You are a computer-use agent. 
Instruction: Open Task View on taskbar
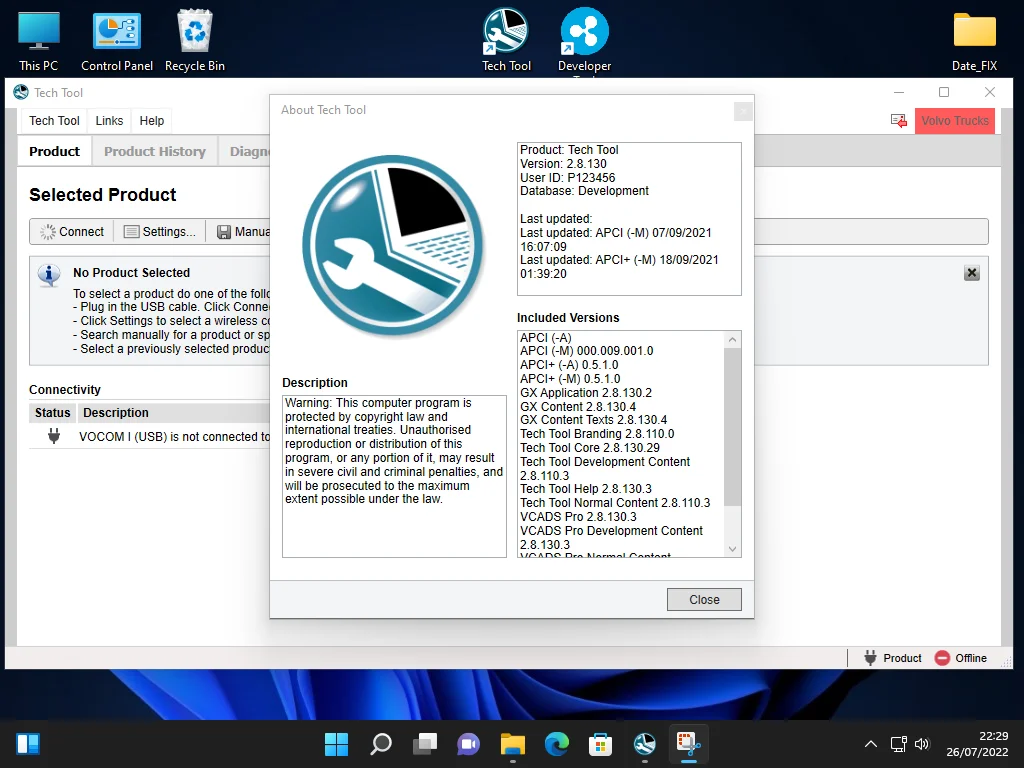point(424,744)
